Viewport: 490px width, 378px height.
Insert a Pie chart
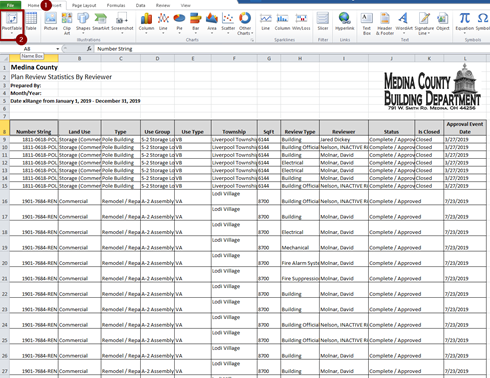[179, 23]
